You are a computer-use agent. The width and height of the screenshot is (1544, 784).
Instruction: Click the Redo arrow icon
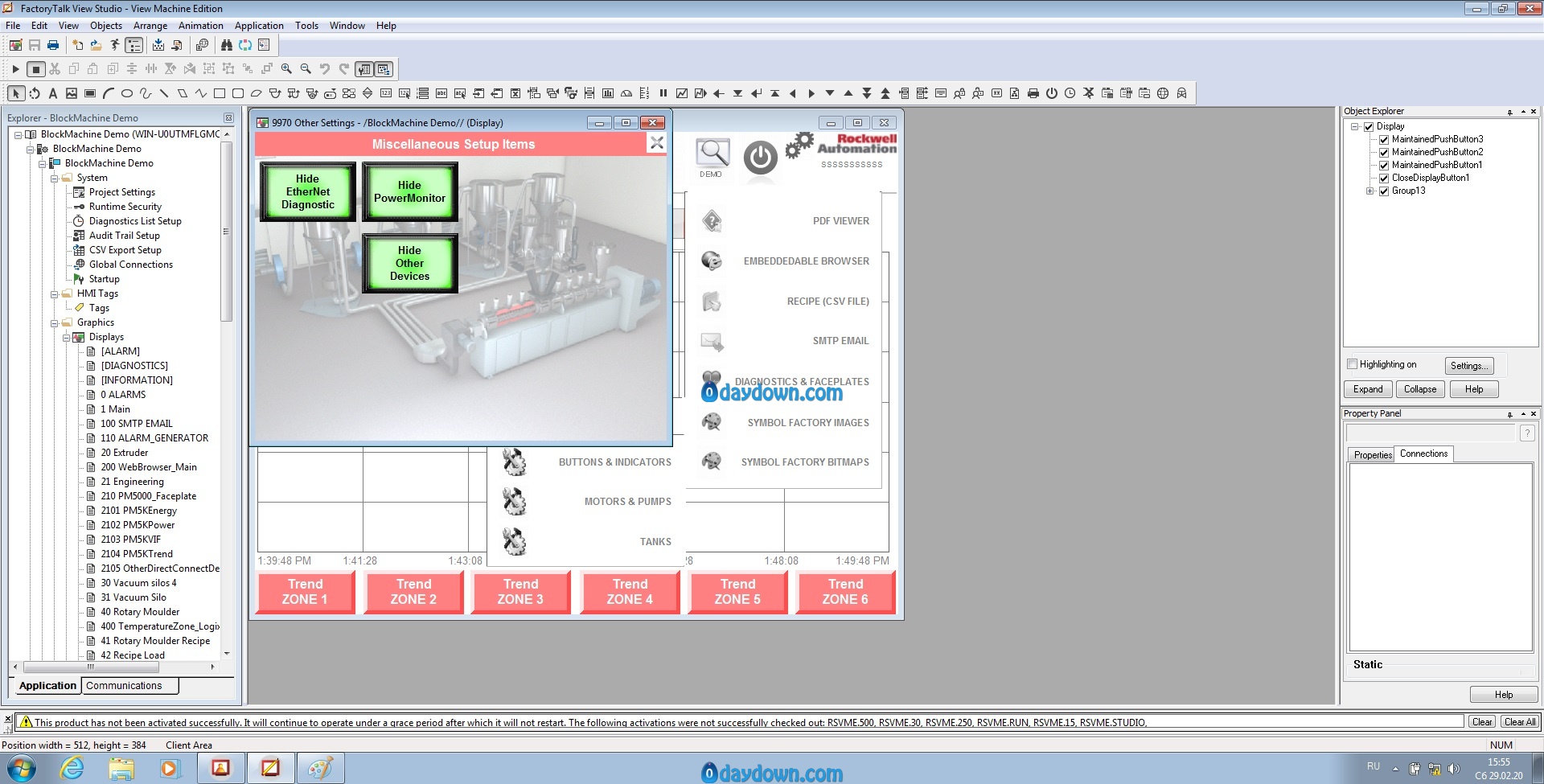[344, 69]
